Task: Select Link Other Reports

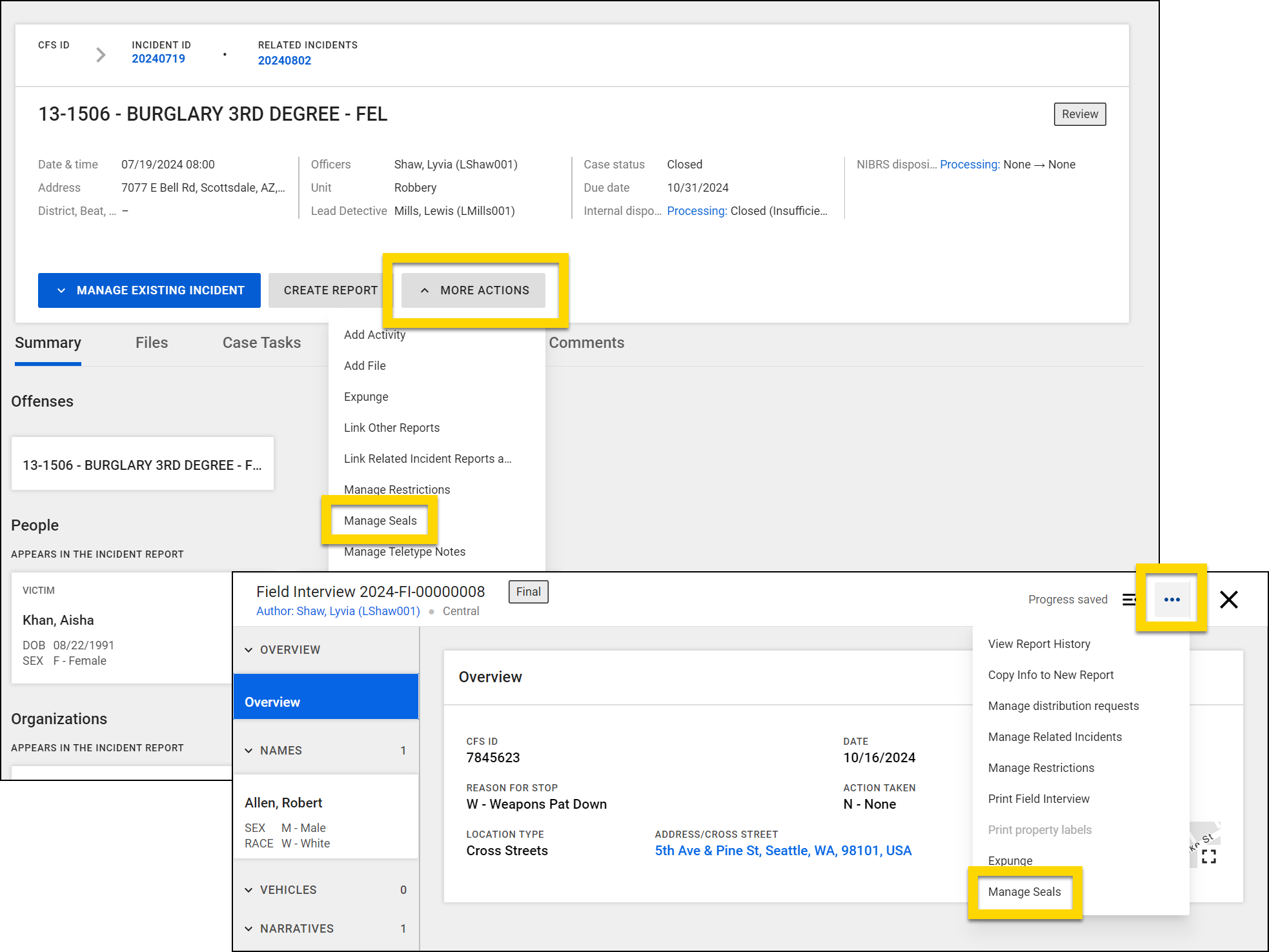Action: tap(437, 428)
